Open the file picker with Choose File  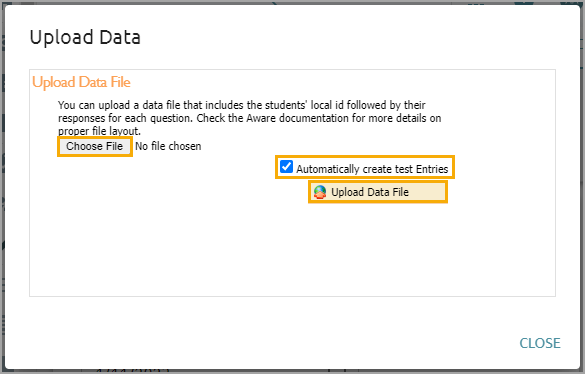(94, 146)
